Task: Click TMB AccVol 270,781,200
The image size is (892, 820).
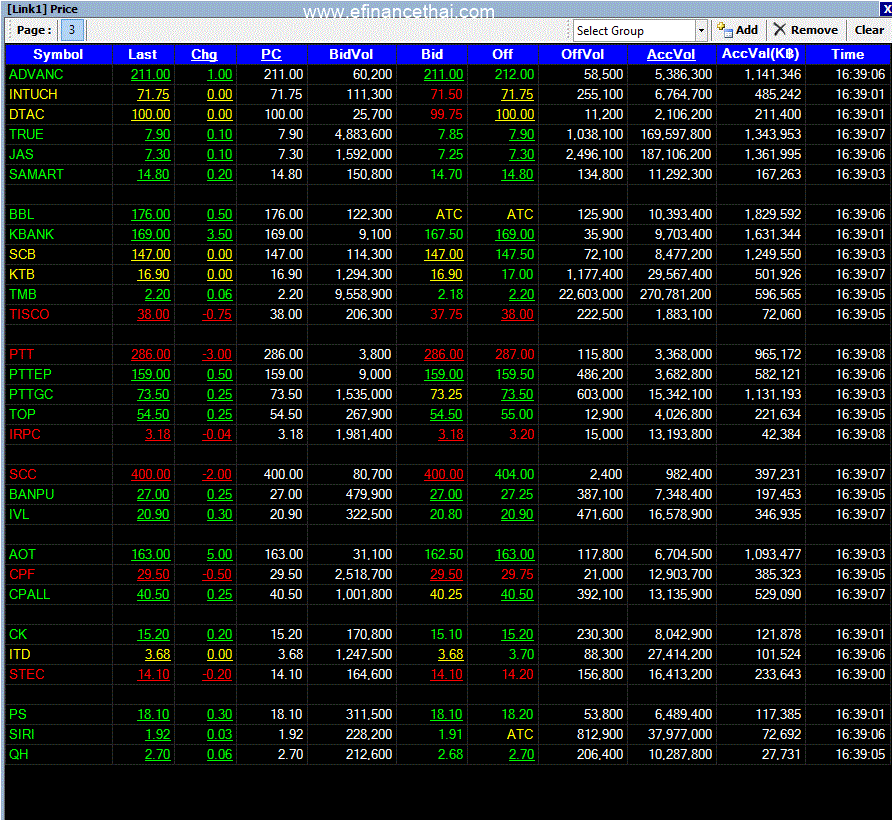Action: point(675,294)
